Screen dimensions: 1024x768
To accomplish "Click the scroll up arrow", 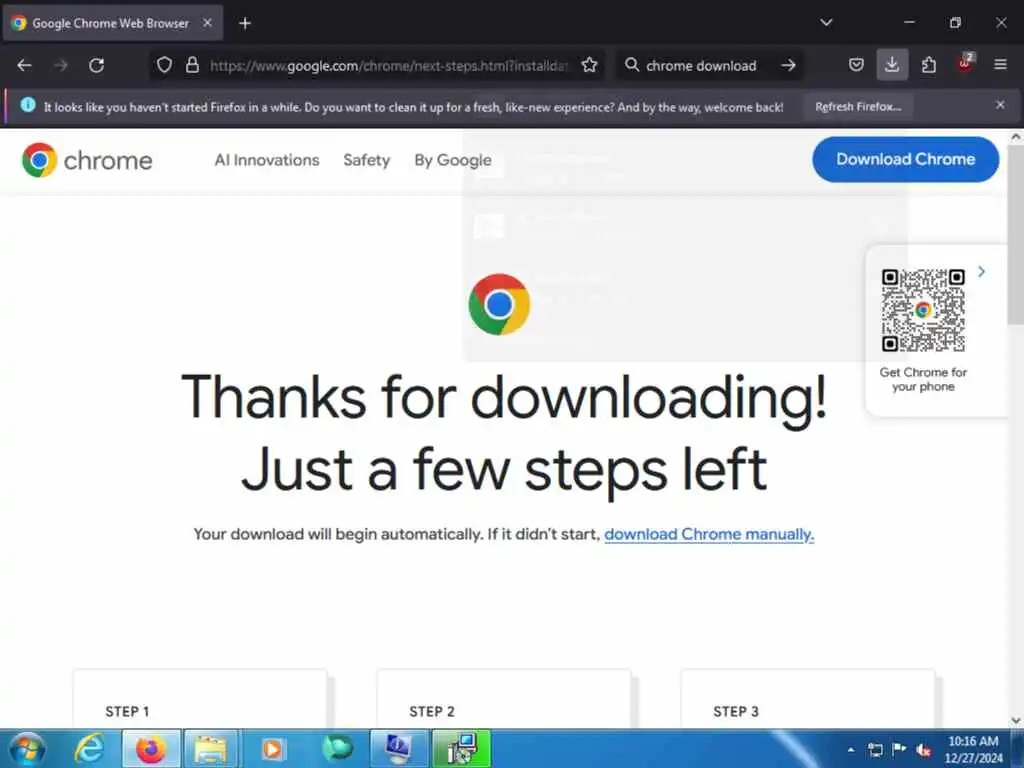I will click(1016, 137).
